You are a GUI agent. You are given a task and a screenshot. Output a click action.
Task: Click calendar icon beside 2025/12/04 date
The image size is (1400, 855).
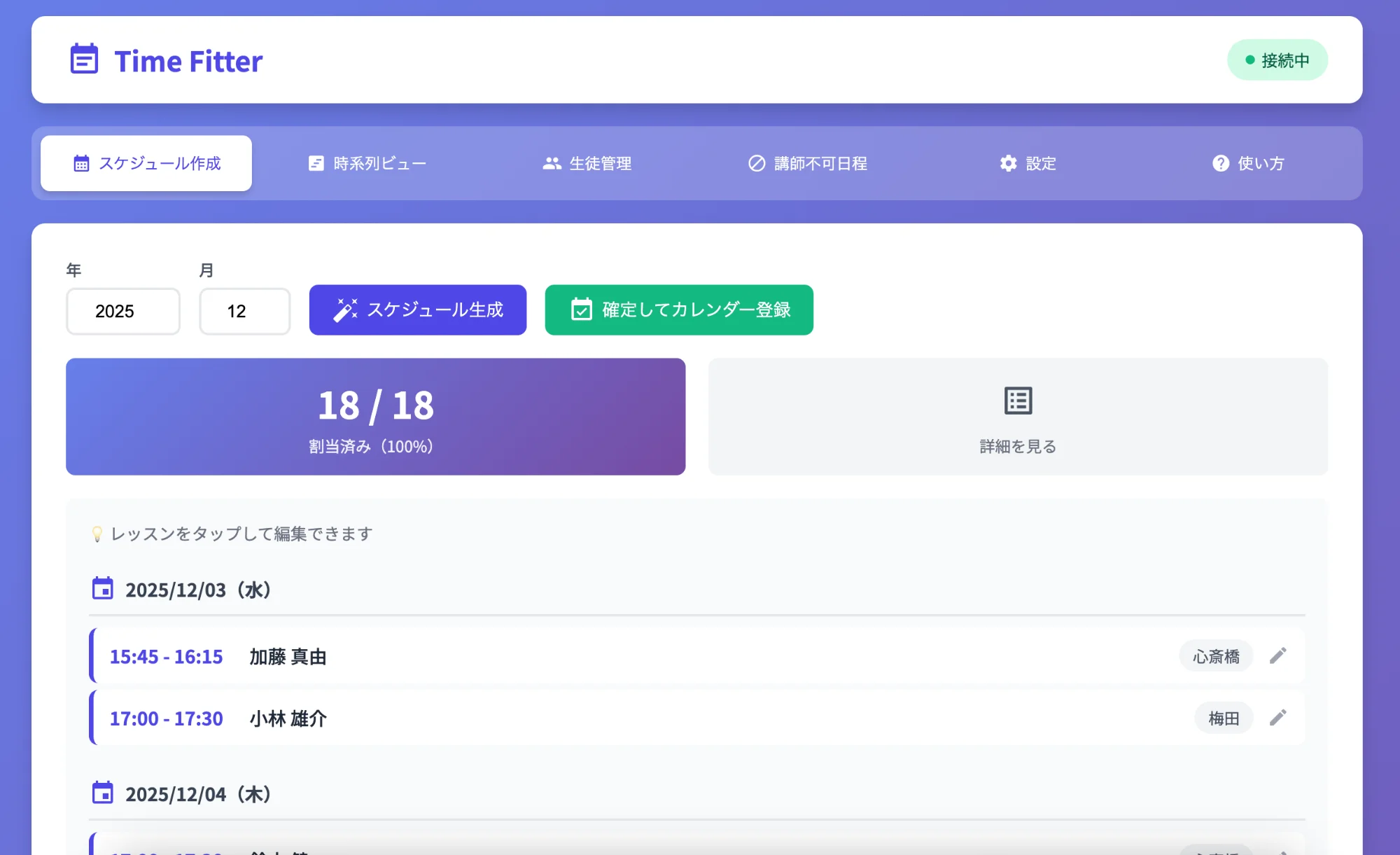(103, 793)
